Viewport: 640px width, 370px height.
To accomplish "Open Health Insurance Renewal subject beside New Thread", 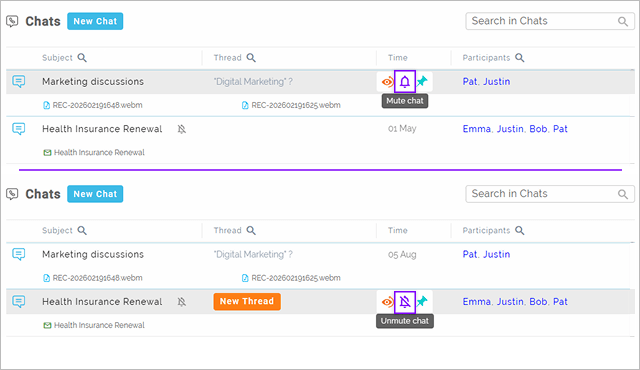I will 102,301.
